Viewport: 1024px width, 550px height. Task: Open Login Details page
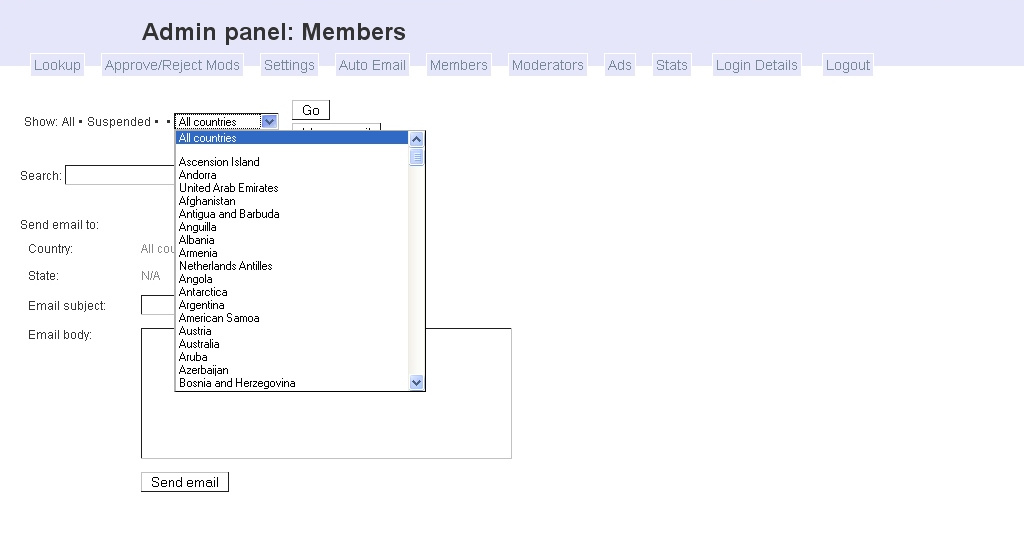756,65
